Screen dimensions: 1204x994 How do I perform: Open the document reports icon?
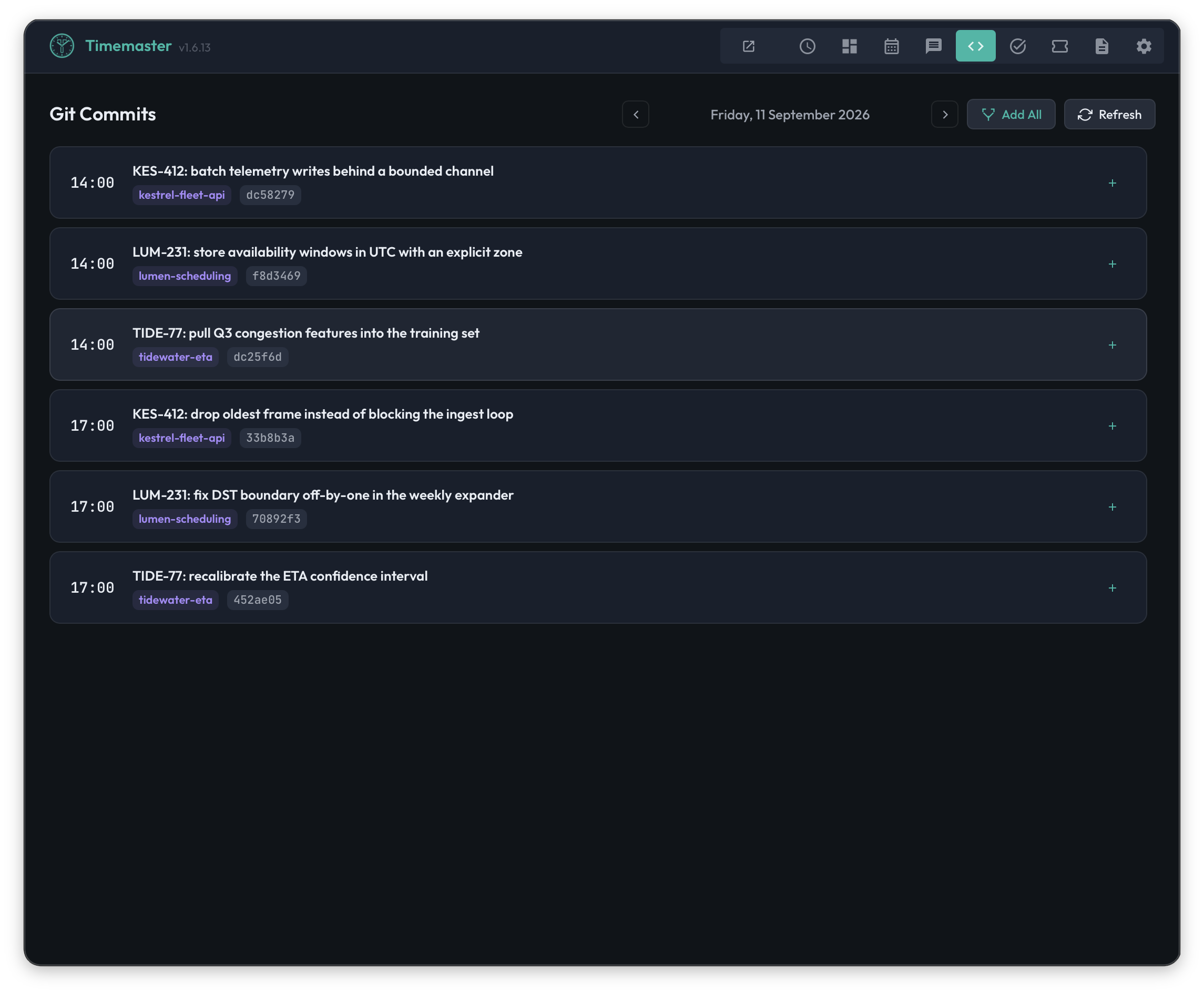coord(1101,46)
